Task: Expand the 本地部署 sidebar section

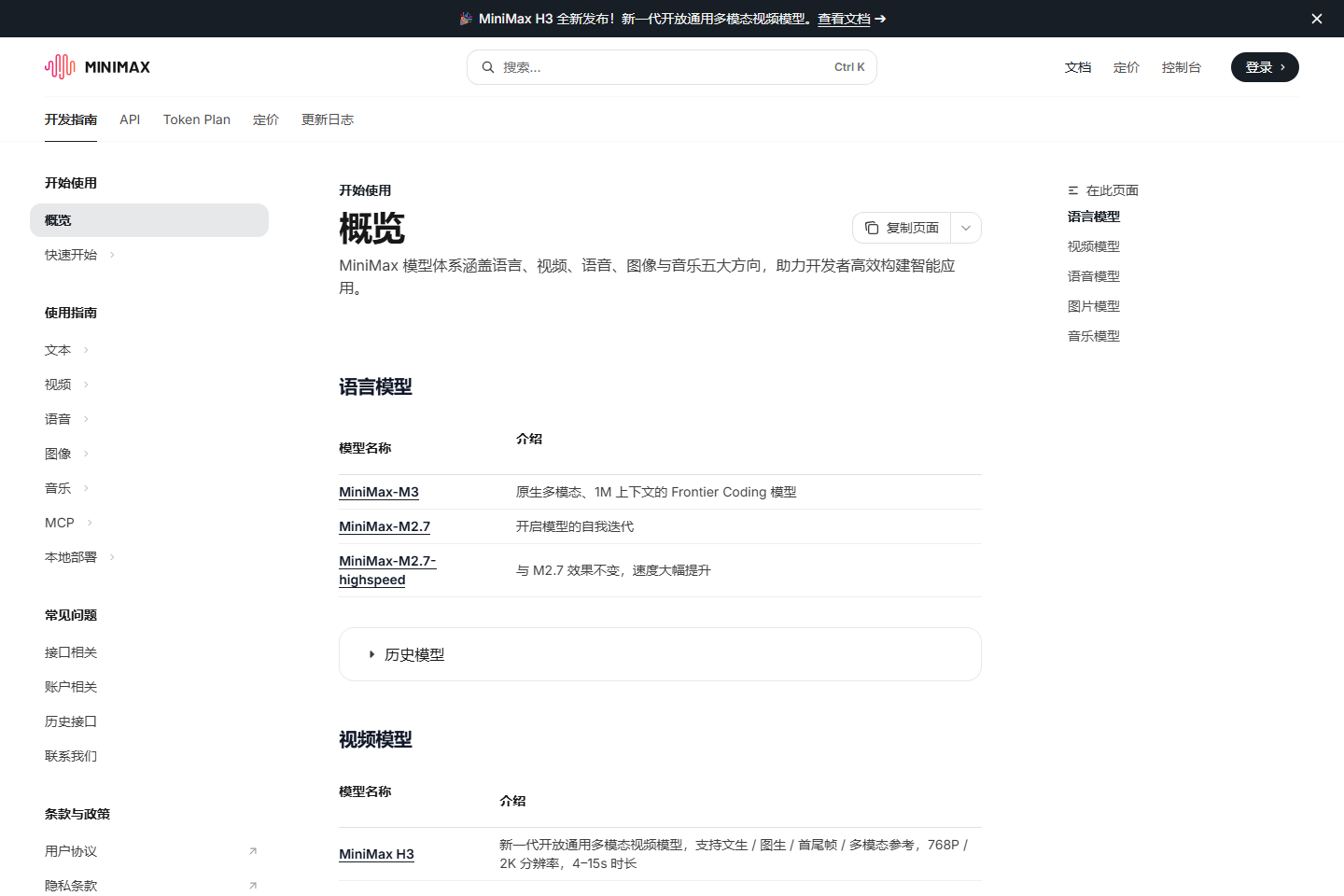Action: click(x=112, y=557)
